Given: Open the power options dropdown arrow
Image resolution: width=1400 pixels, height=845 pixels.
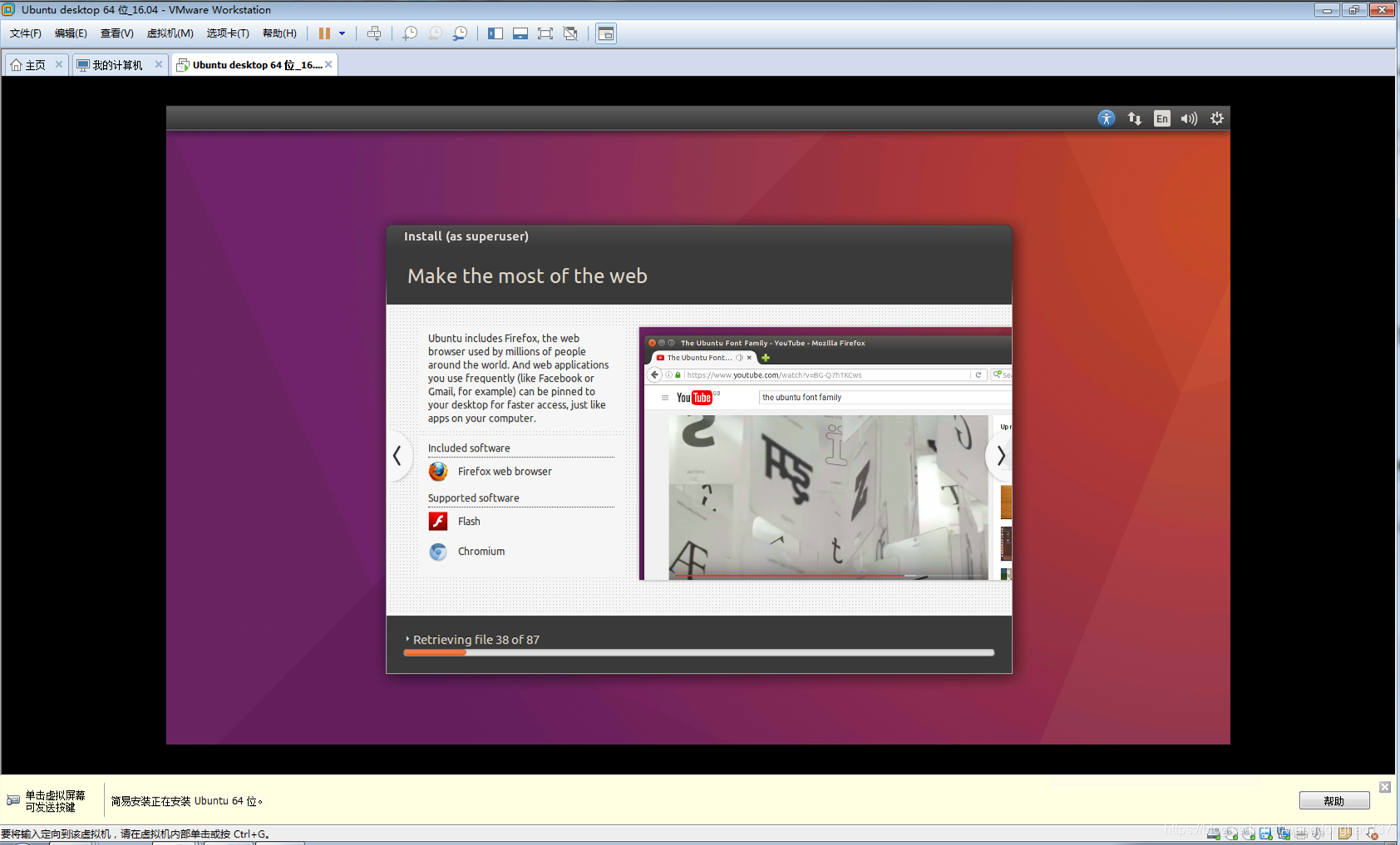Looking at the screenshot, I should tap(342, 33).
